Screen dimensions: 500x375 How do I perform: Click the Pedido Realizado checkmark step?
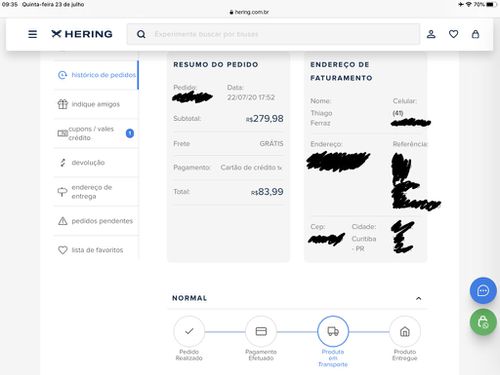click(189, 331)
